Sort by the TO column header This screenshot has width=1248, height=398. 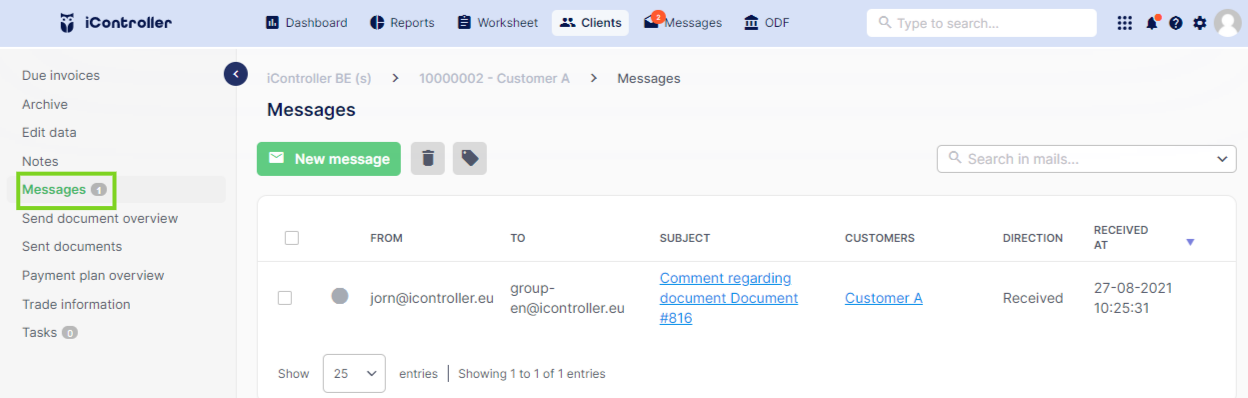(x=517, y=238)
